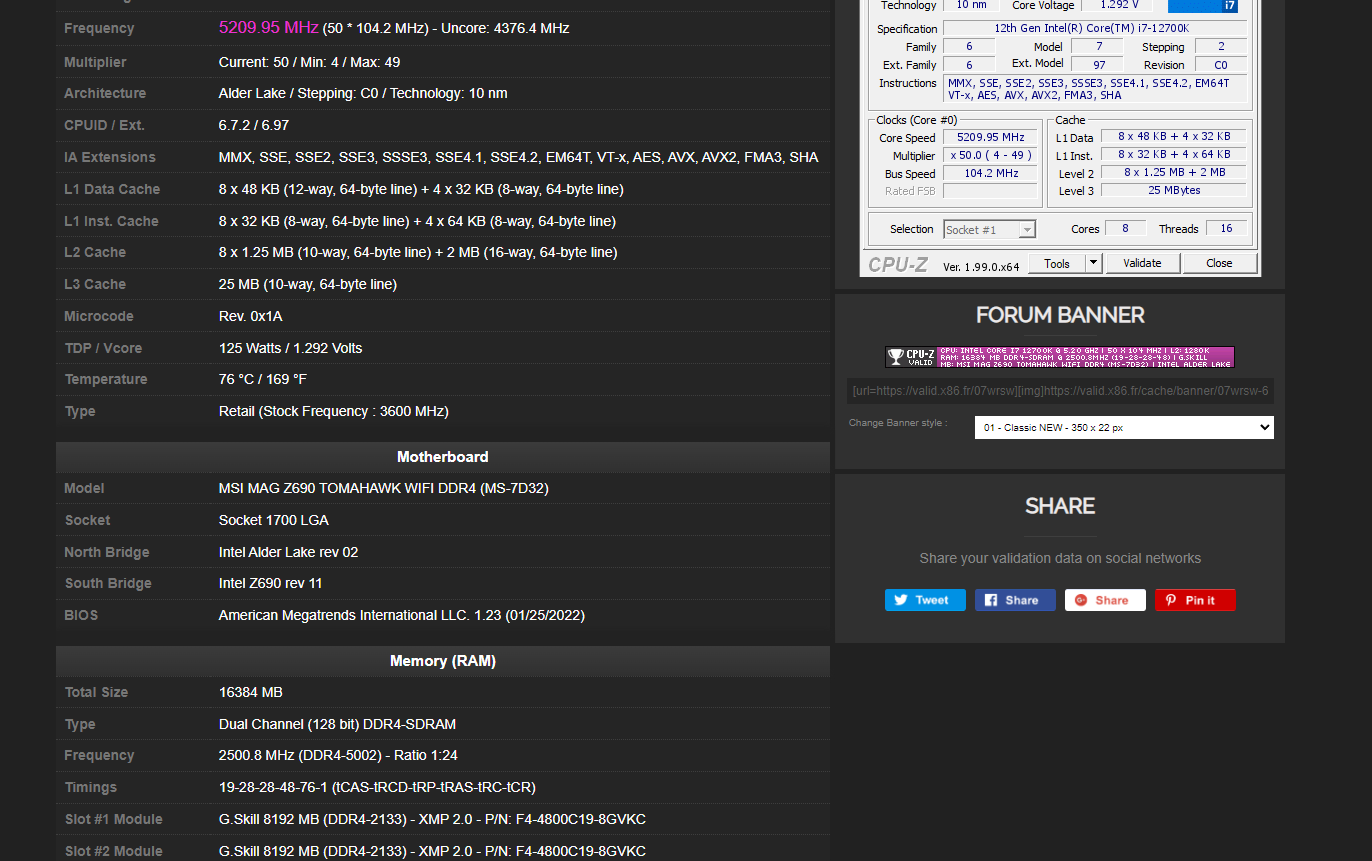
Task: Click Microcode value Rev. 0x1A
Action: pos(251,316)
